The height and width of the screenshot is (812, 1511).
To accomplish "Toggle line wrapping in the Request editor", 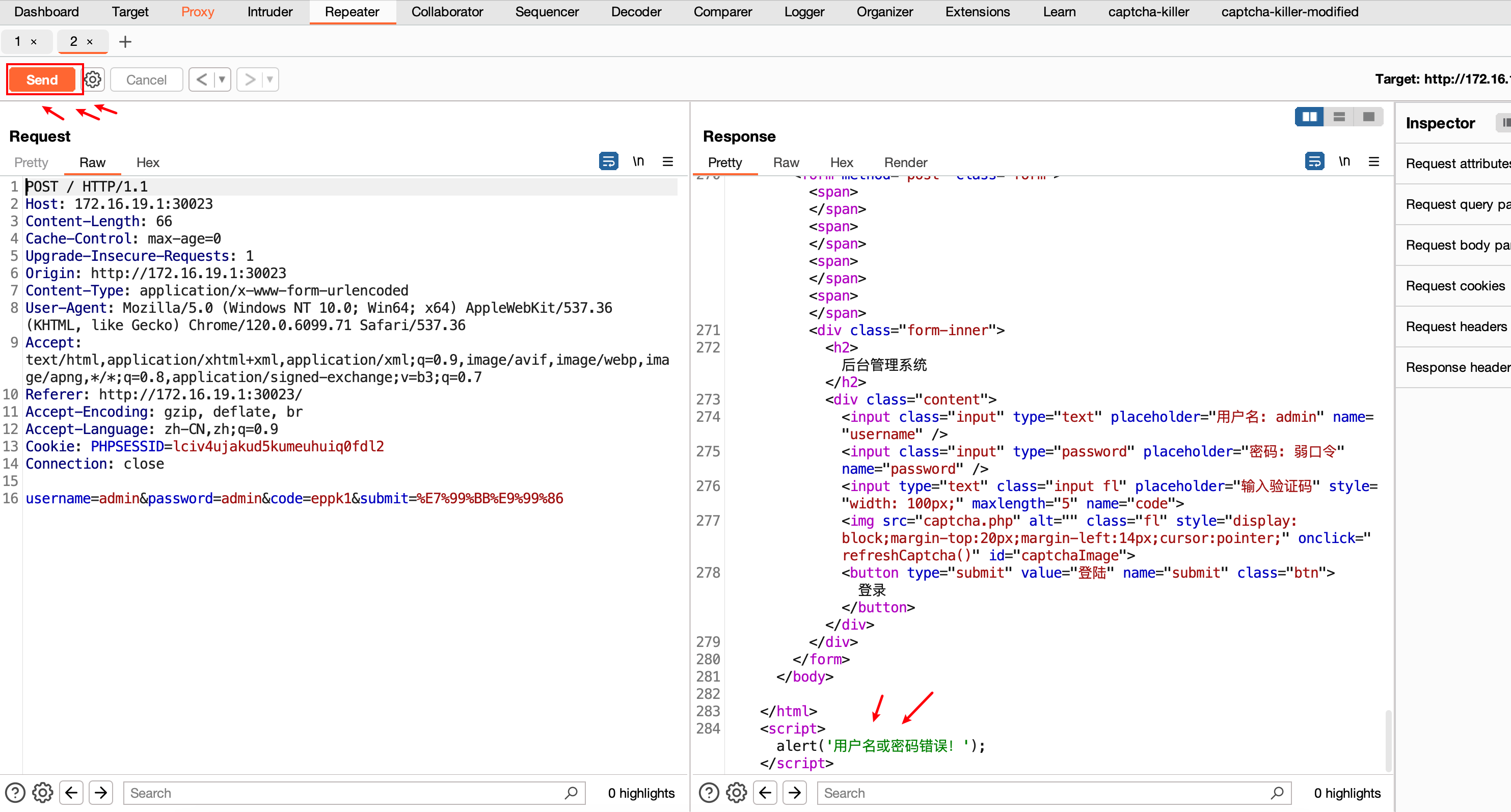I will tap(608, 161).
